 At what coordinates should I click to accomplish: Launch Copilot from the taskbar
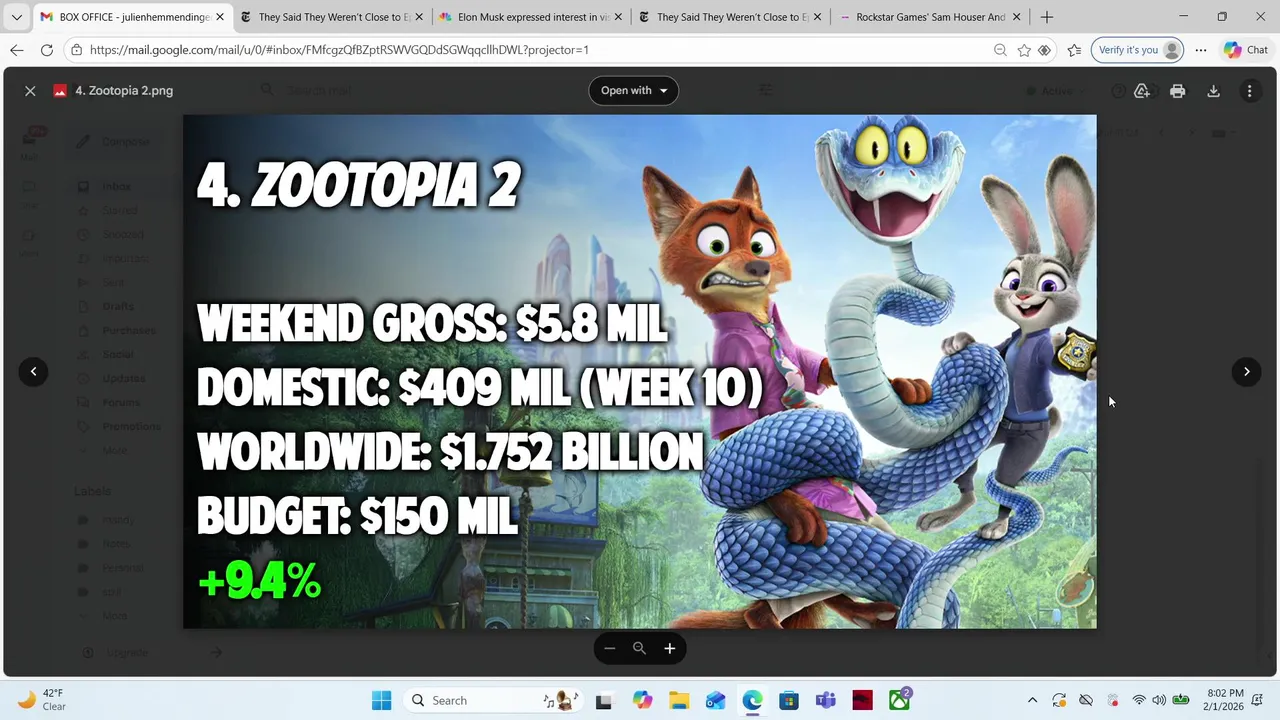[x=642, y=700]
